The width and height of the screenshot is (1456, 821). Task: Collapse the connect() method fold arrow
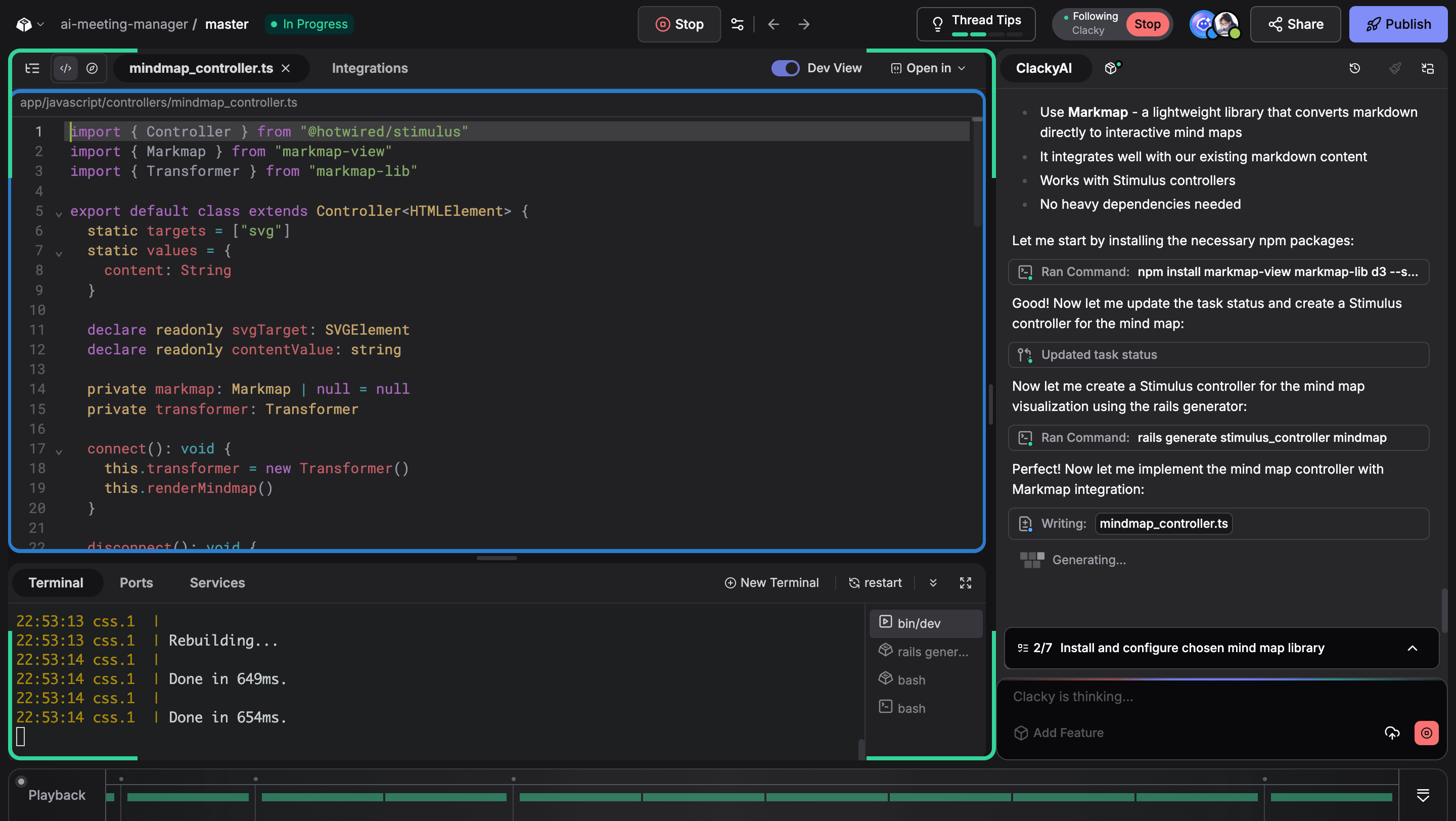[59, 451]
